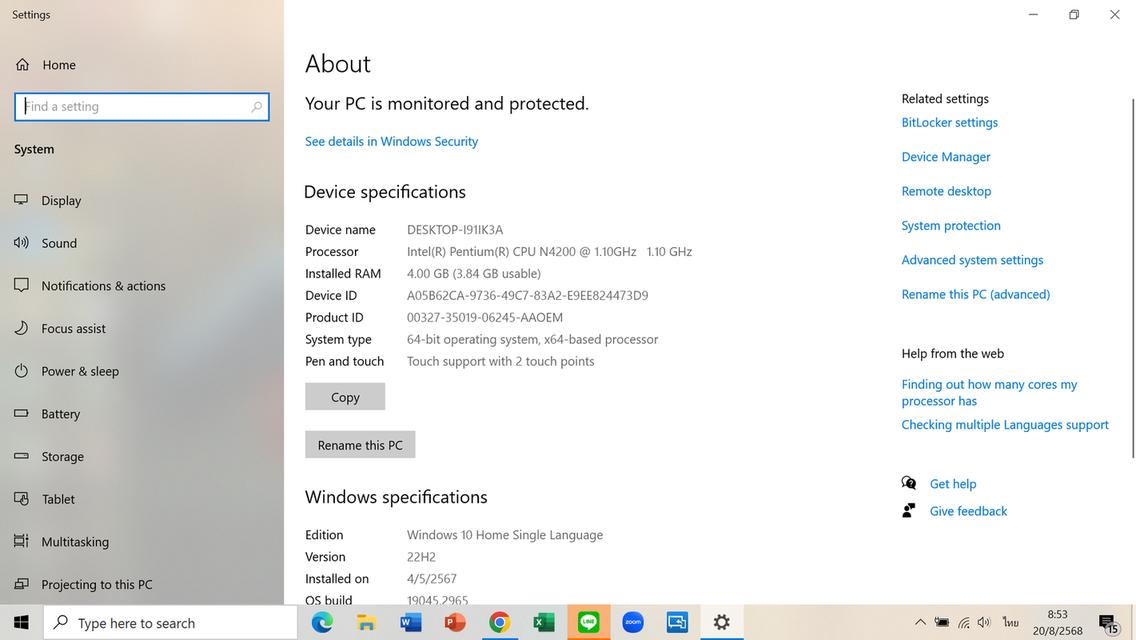Launch Microsoft Edge from the taskbar

coord(322,623)
